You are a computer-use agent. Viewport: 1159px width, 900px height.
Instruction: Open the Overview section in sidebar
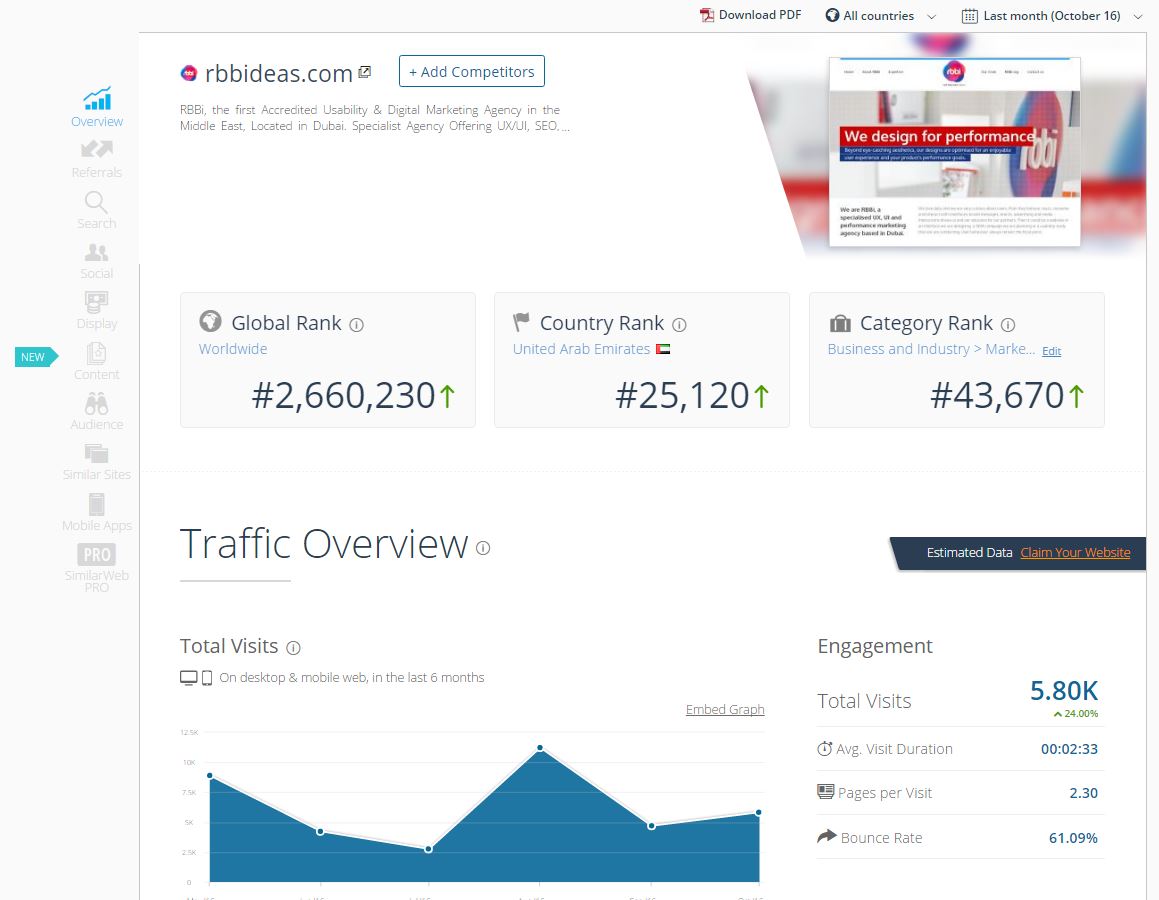(97, 108)
